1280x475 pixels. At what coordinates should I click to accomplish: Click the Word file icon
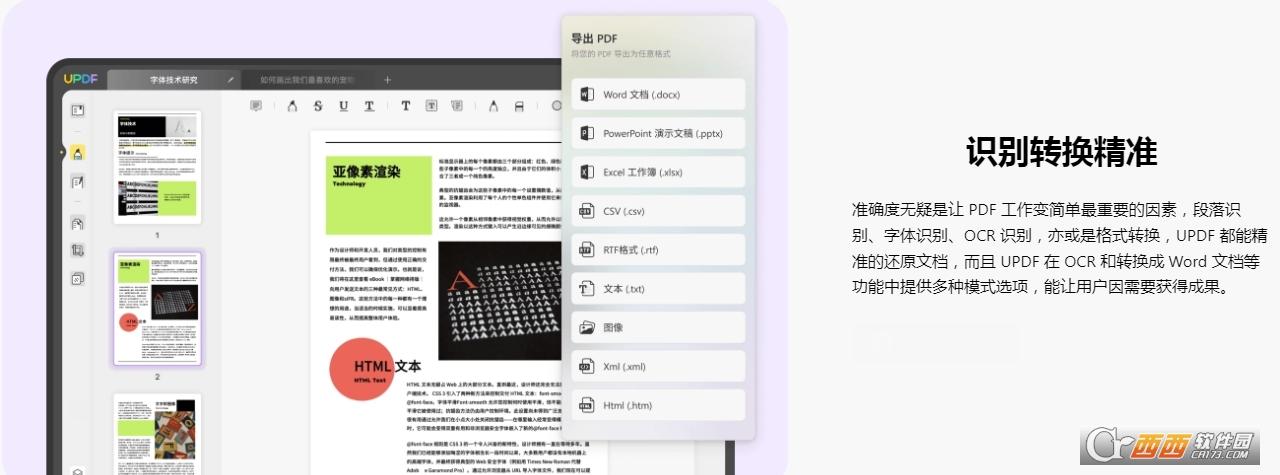click(x=587, y=95)
